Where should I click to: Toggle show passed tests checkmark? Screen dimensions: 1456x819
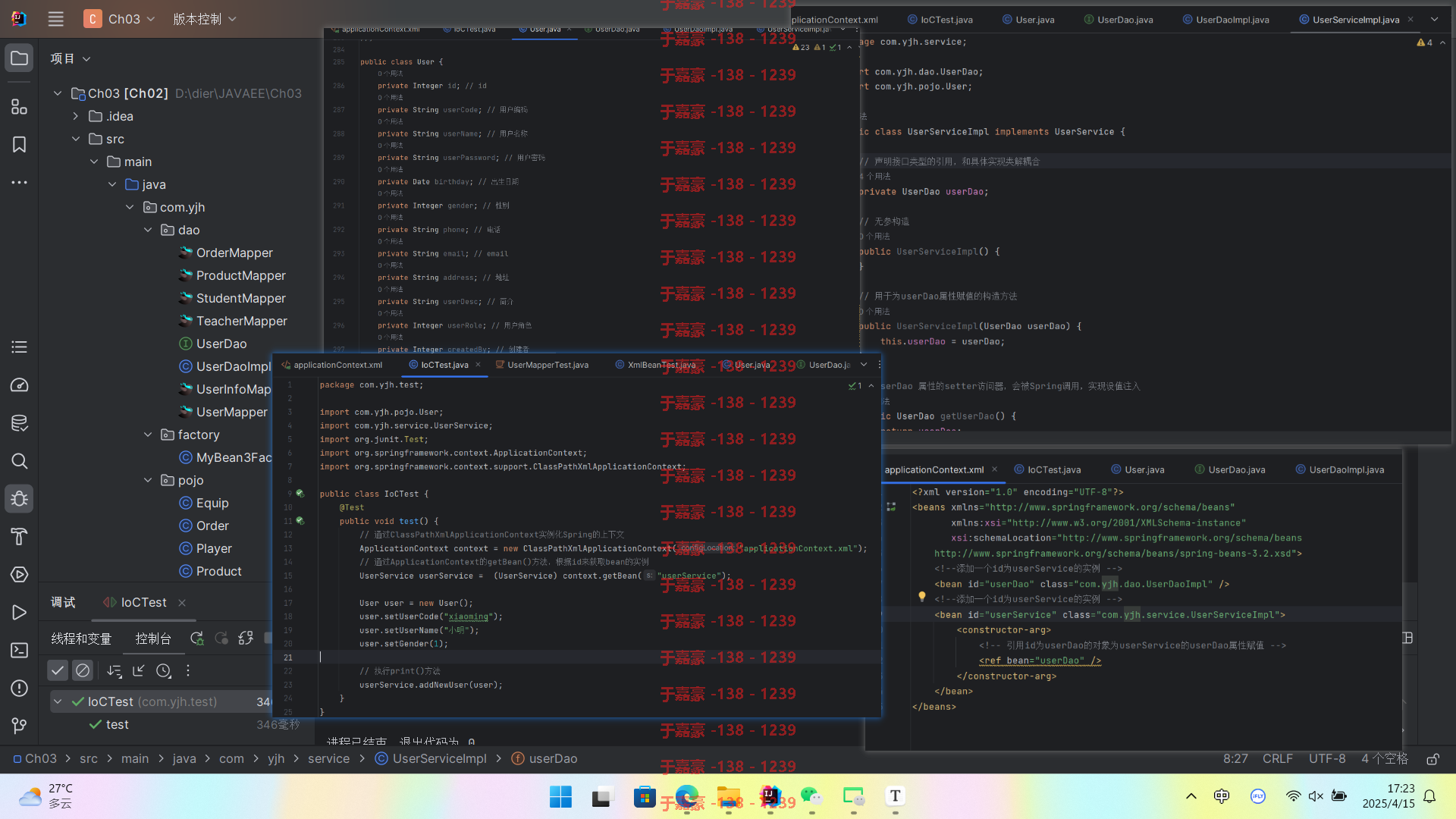[58, 670]
